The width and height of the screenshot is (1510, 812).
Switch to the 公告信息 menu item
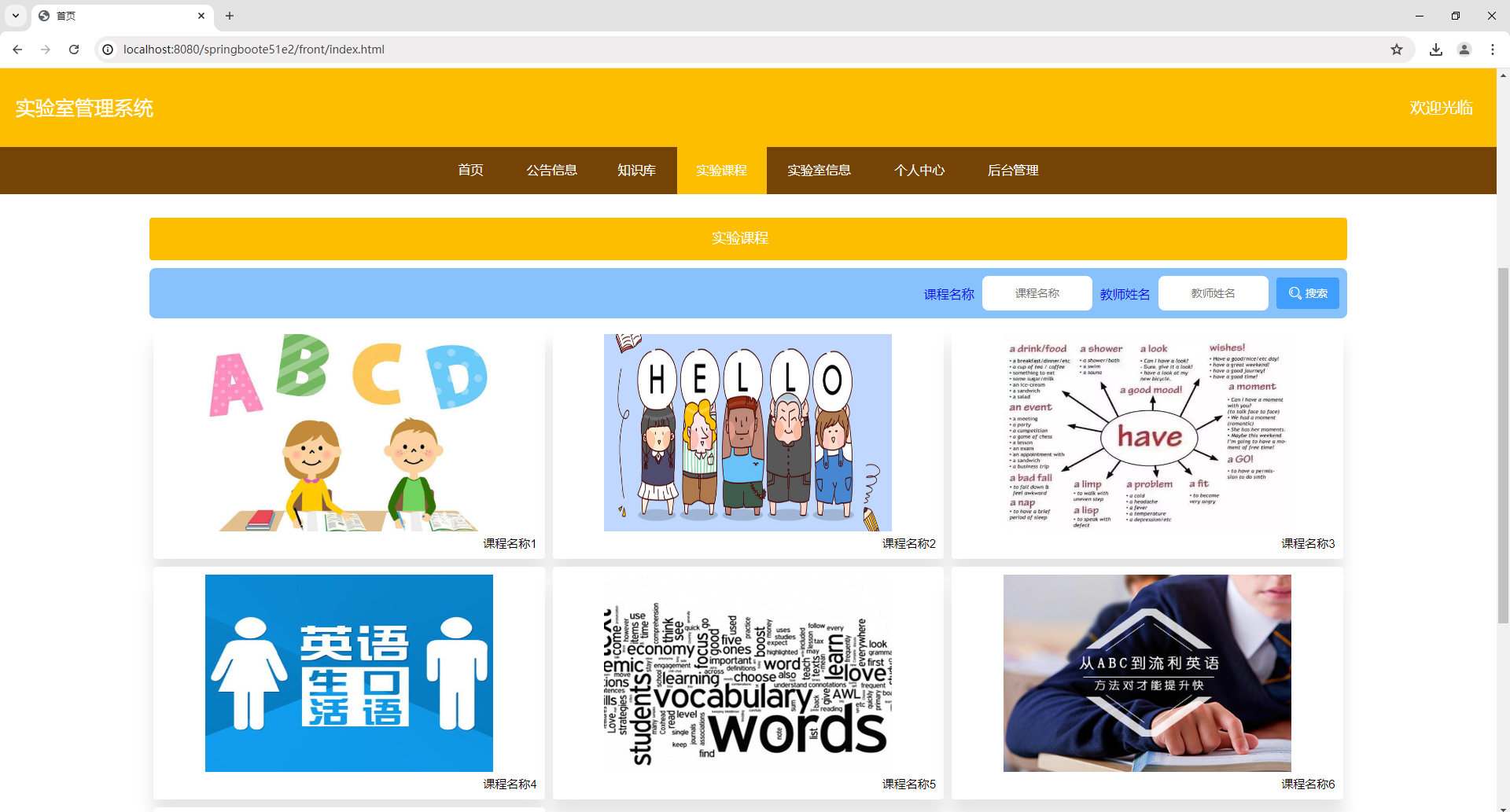coord(551,170)
